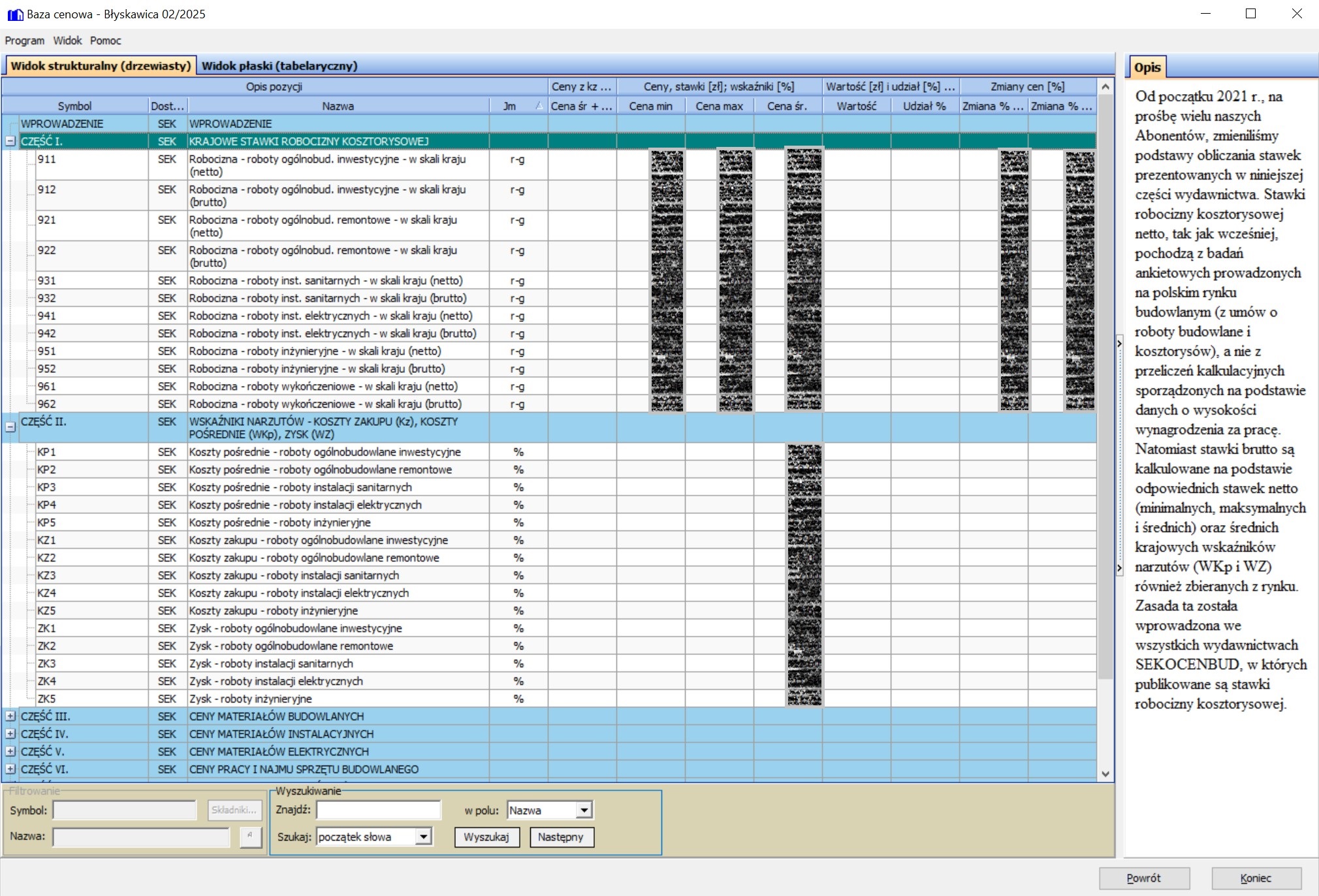Image resolution: width=1319 pixels, height=896 pixels.
Task: Click the Udział % column header
Action: click(925, 106)
